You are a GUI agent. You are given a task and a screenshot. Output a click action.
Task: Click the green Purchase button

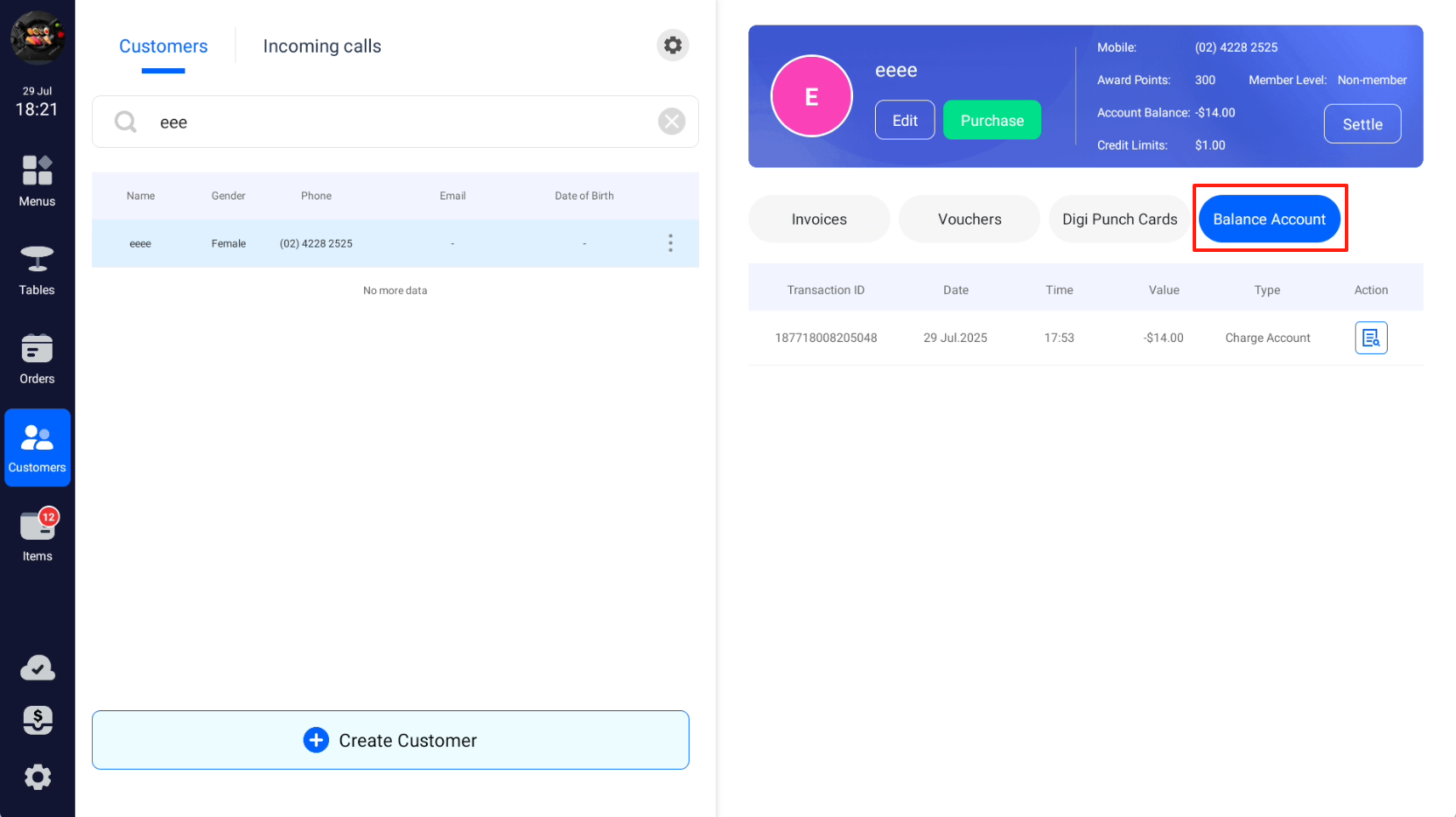(992, 120)
